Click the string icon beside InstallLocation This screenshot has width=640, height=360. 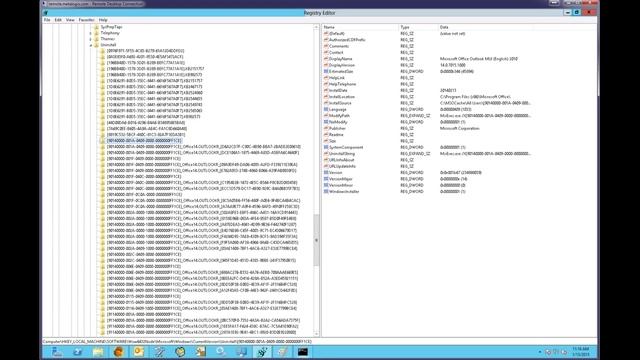tap(326, 97)
